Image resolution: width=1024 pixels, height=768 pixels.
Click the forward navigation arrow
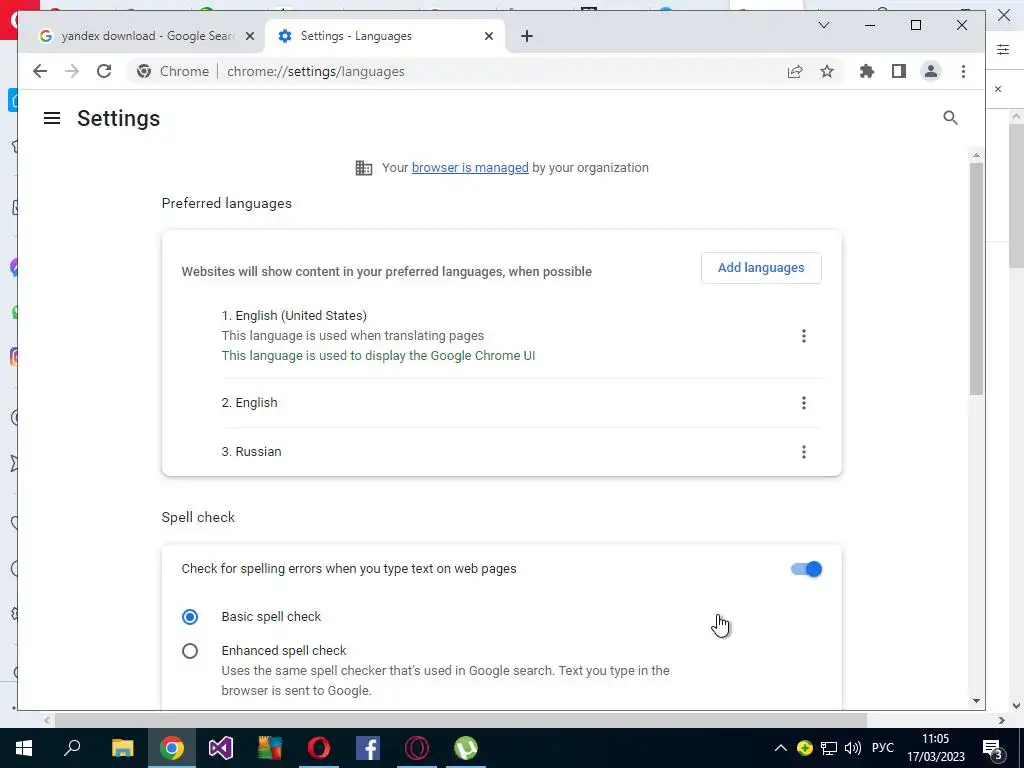tap(72, 71)
